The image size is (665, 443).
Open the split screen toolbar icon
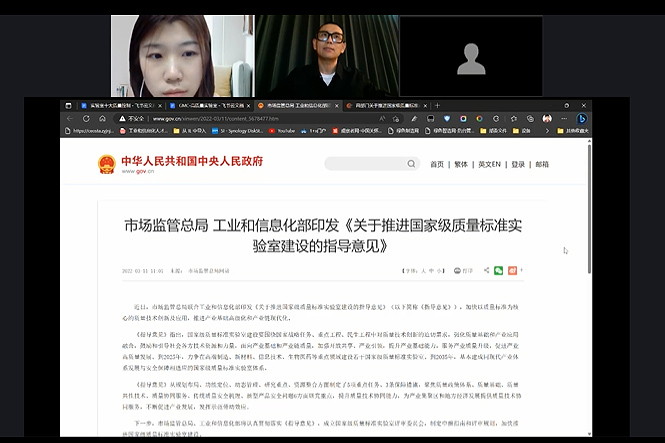tap(430, 119)
